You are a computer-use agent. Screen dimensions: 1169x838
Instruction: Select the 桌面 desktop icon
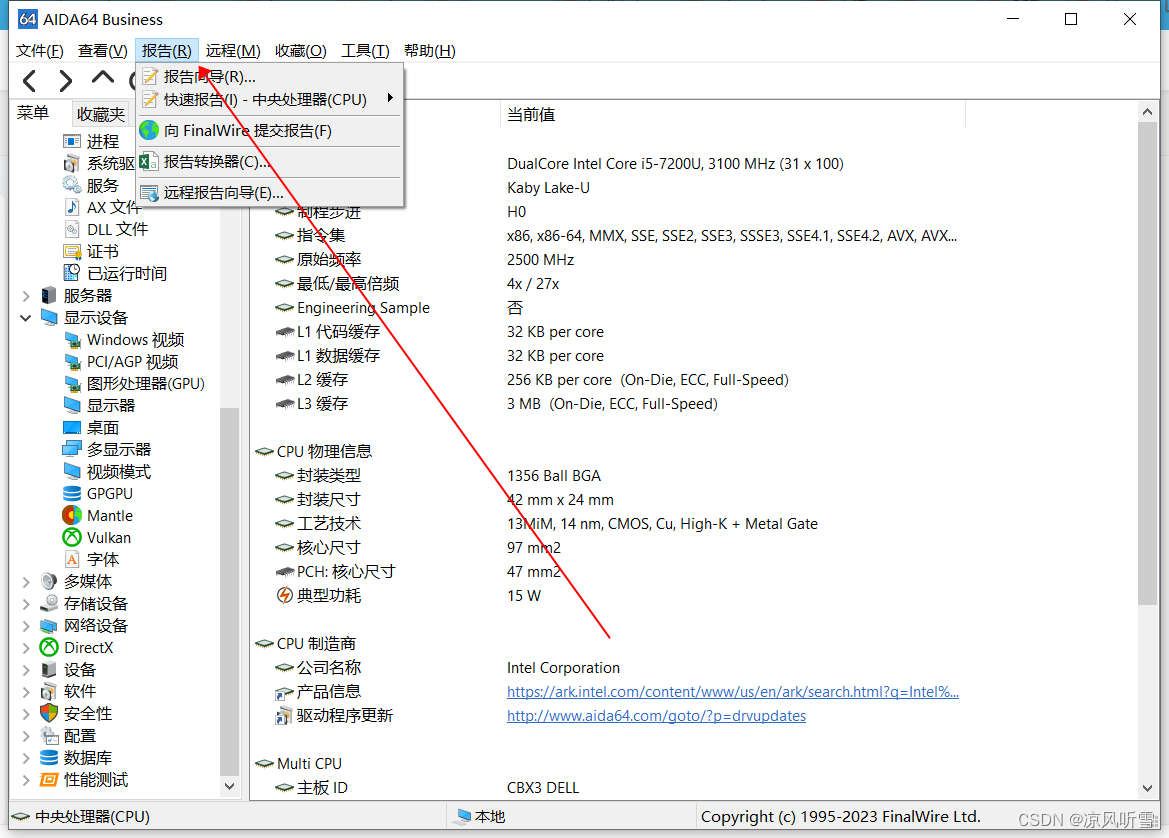72,428
